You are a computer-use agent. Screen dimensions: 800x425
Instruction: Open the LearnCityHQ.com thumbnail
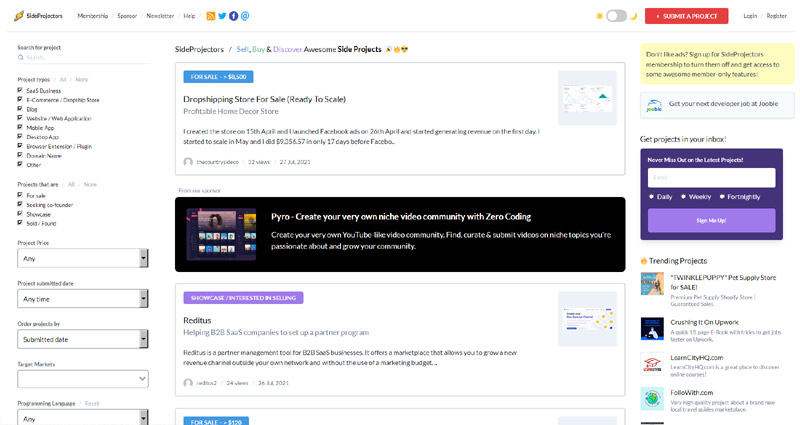tap(652, 364)
